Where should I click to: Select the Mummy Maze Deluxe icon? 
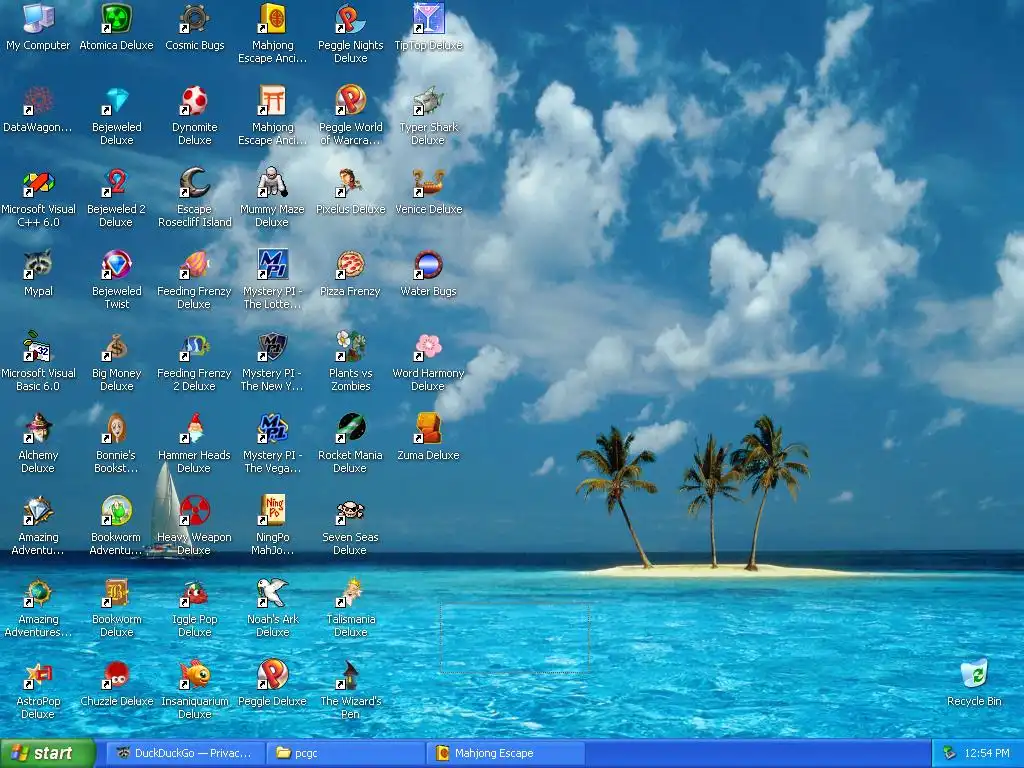(x=272, y=183)
